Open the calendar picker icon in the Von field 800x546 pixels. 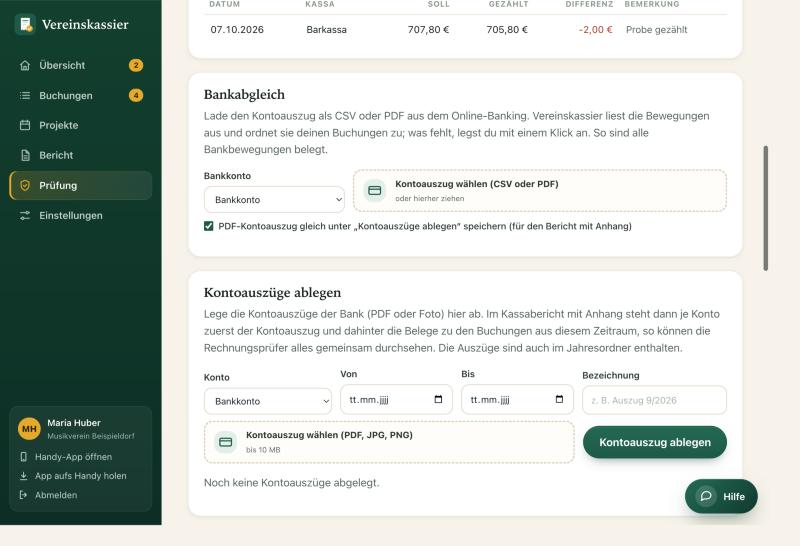coord(438,399)
